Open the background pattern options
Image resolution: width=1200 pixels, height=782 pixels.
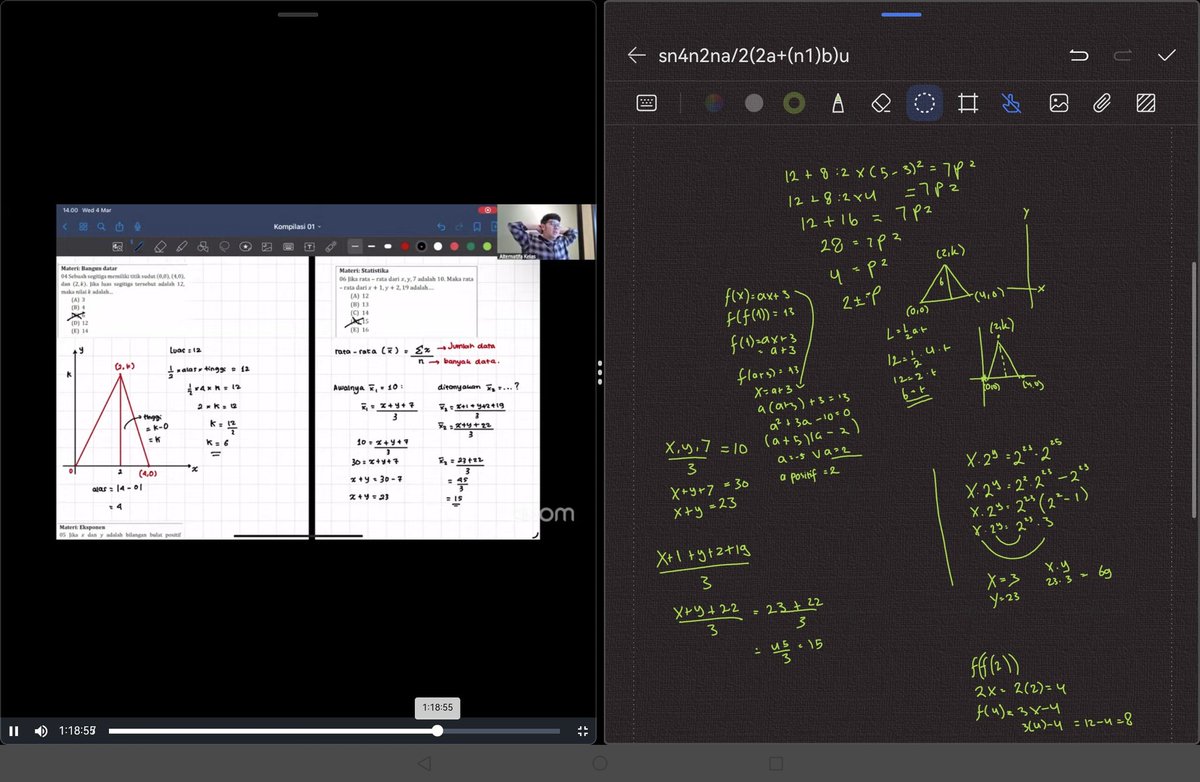(1146, 103)
